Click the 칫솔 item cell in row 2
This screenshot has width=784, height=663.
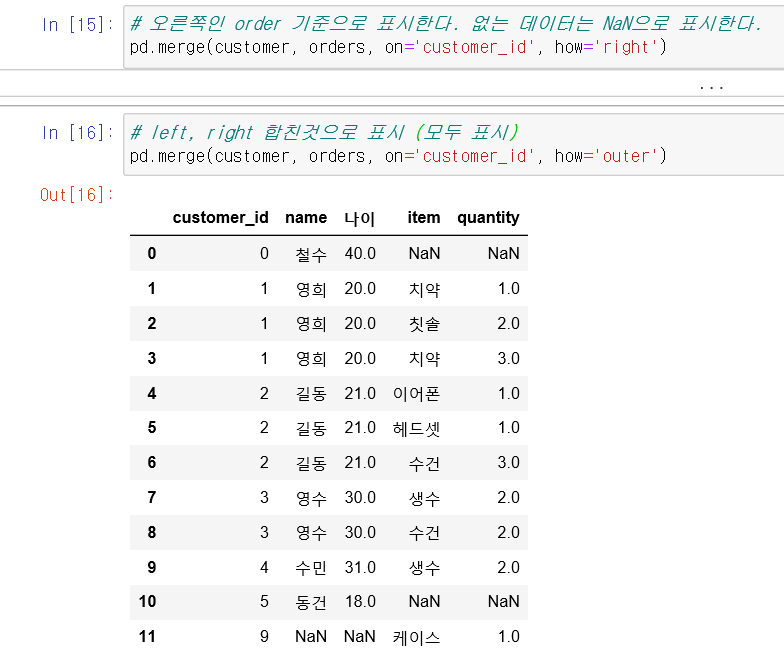[424, 324]
